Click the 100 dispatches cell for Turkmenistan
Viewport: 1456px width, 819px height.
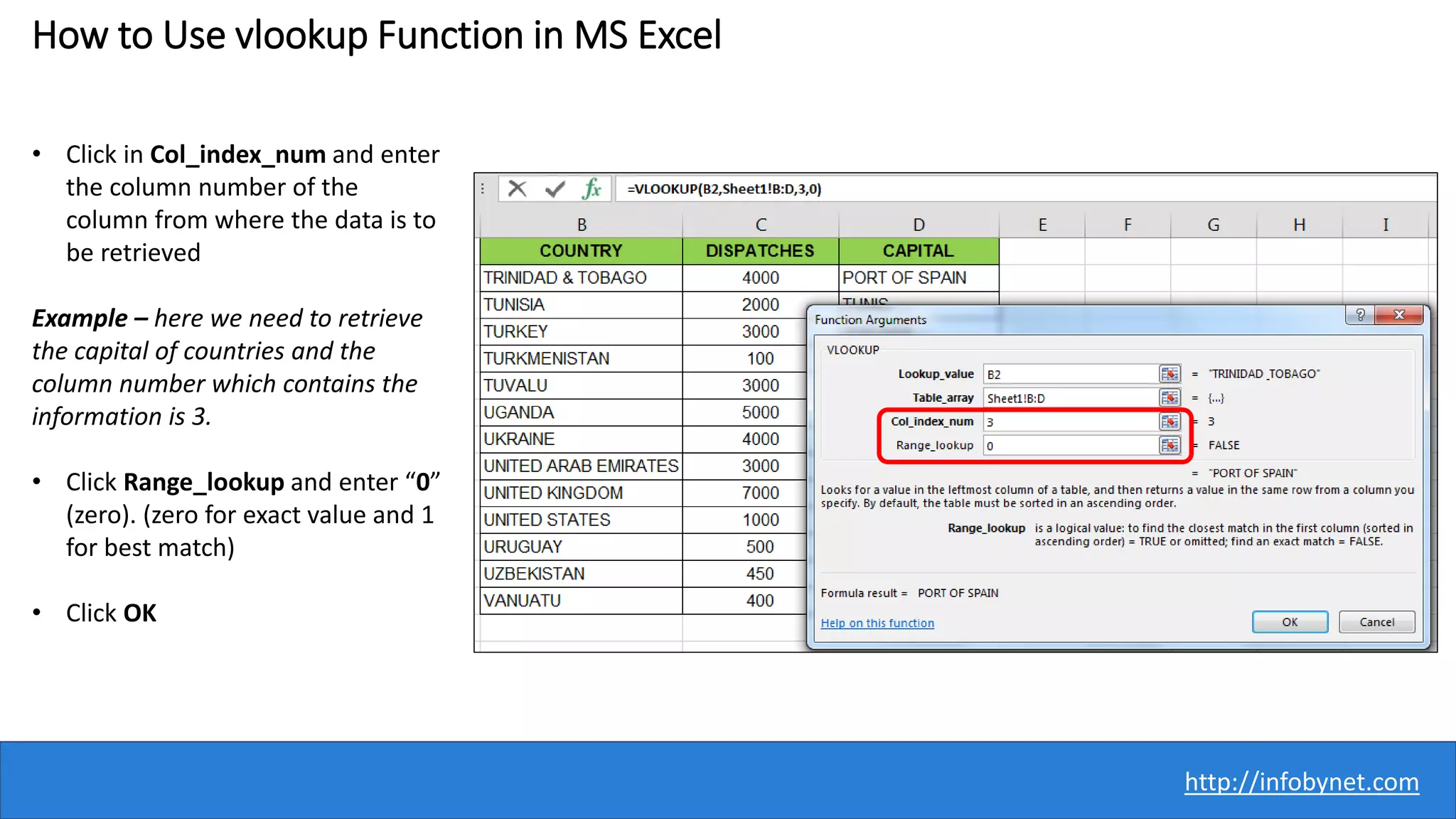click(745, 359)
